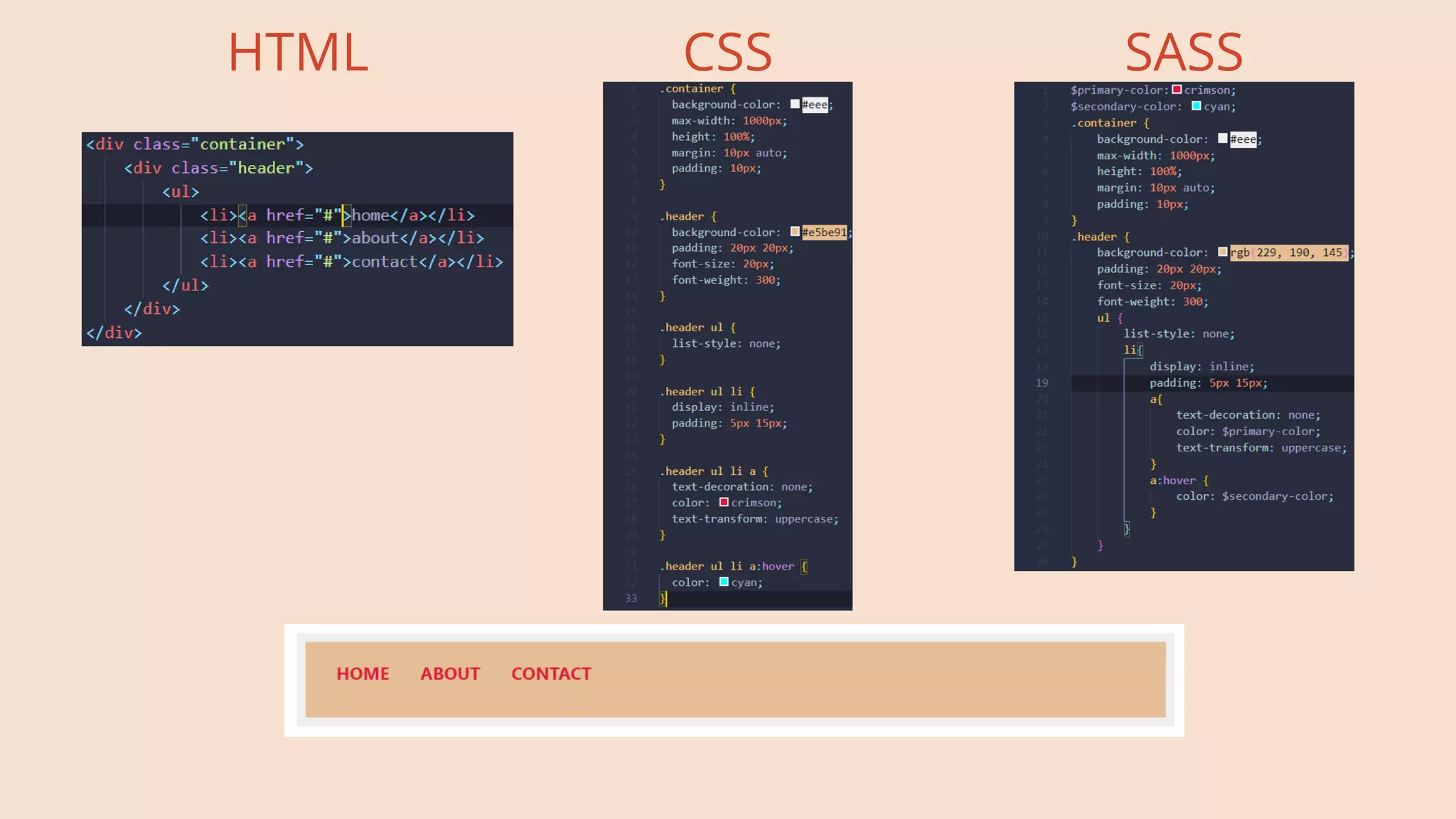Click line number 33 in CSS editor
This screenshot has width=1456, height=819.
(x=631, y=599)
